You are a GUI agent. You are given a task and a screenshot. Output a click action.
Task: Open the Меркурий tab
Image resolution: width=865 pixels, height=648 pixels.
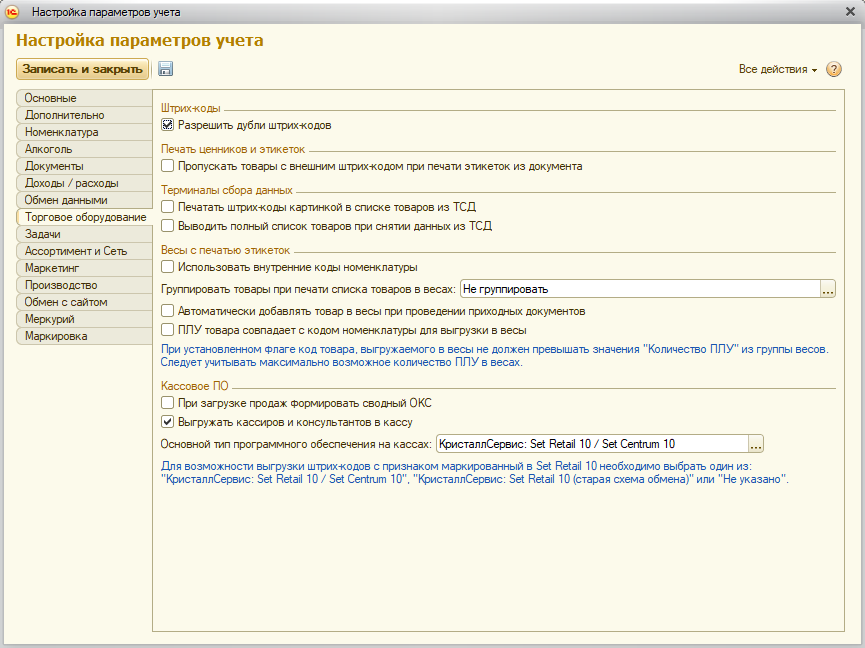pos(84,319)
